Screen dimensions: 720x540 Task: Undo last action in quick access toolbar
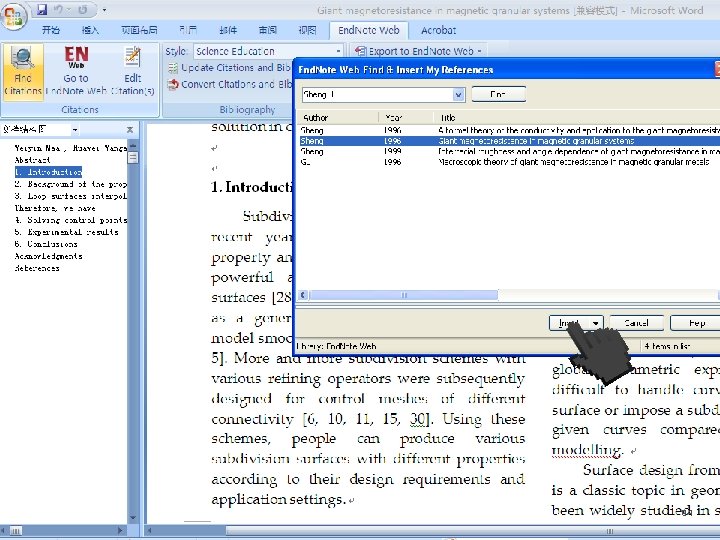click(x=58, y=10)
